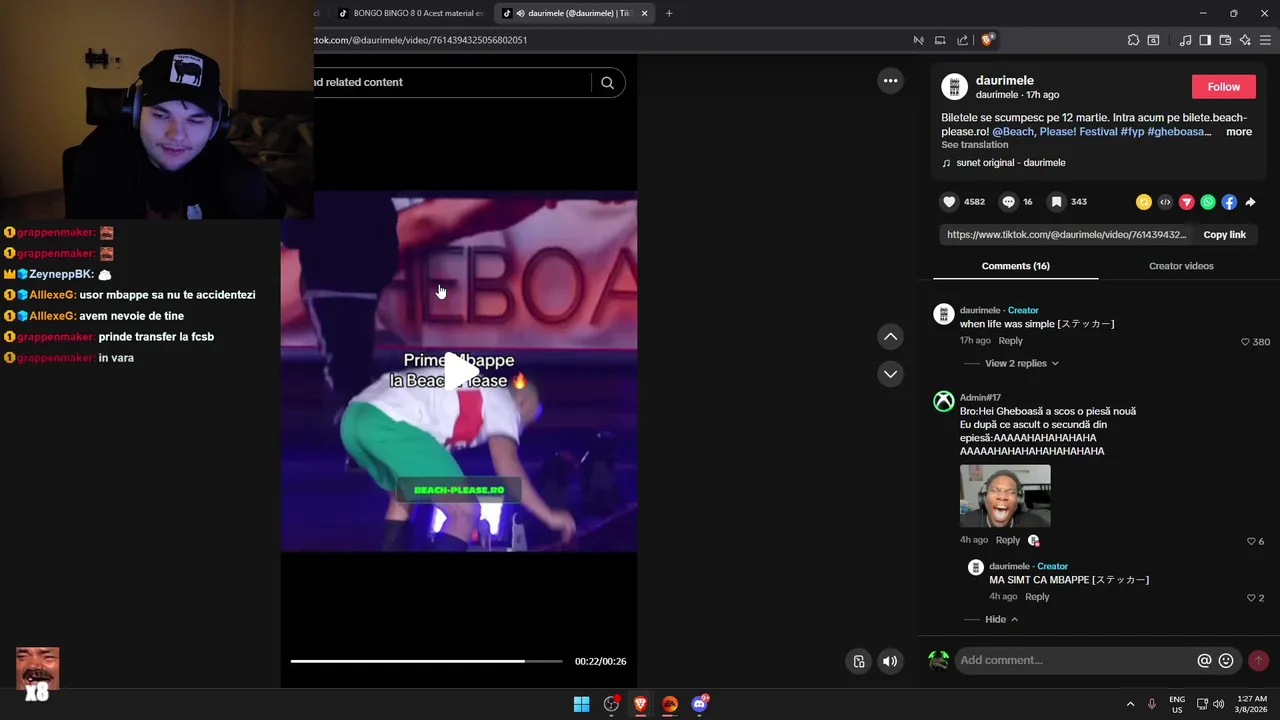
Task: Open the three-dot more menu on video
Action: pyautogui.click(x=890, y=81)
